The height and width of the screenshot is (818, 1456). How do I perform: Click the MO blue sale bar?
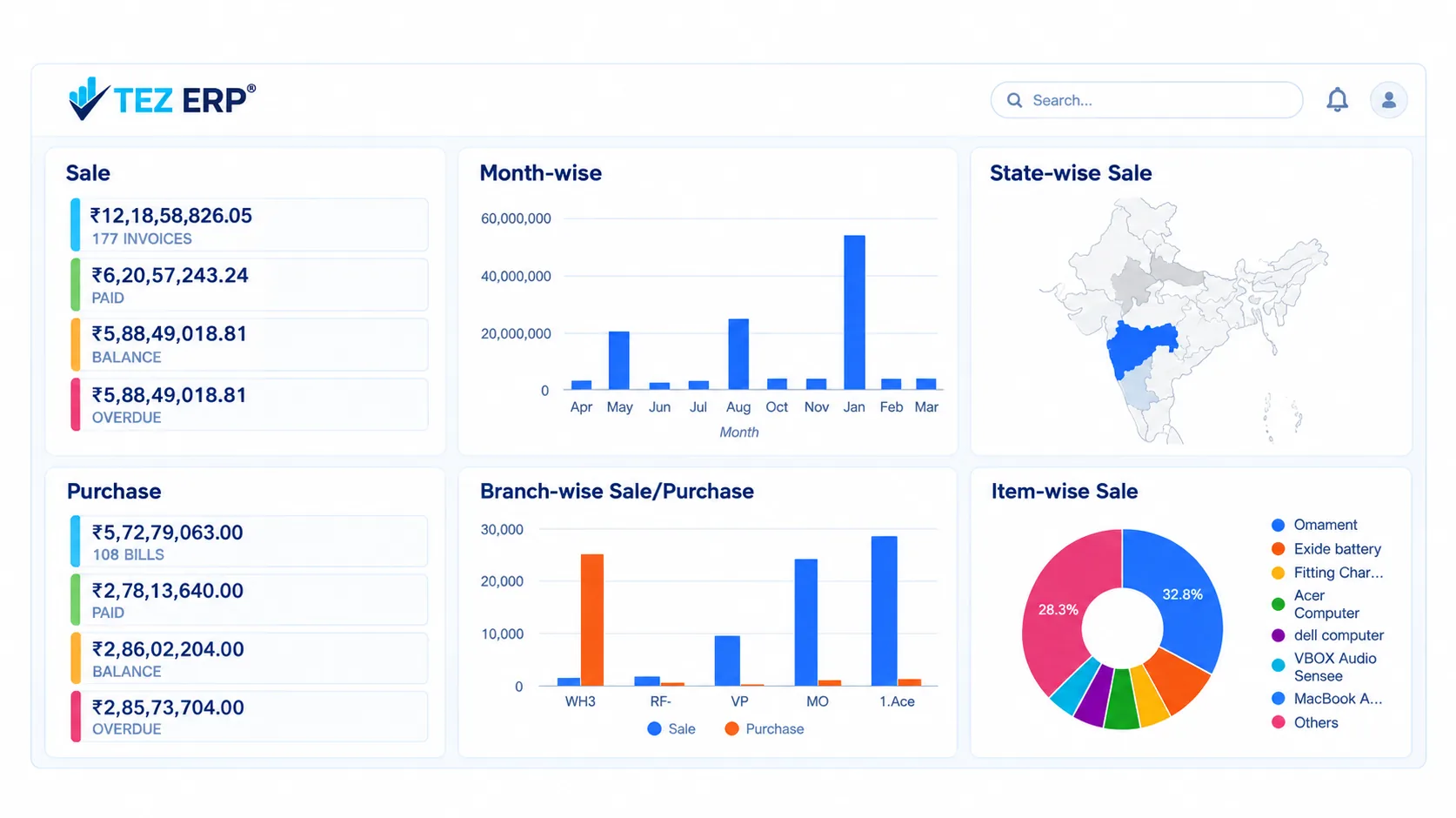[x=806, y=622]
